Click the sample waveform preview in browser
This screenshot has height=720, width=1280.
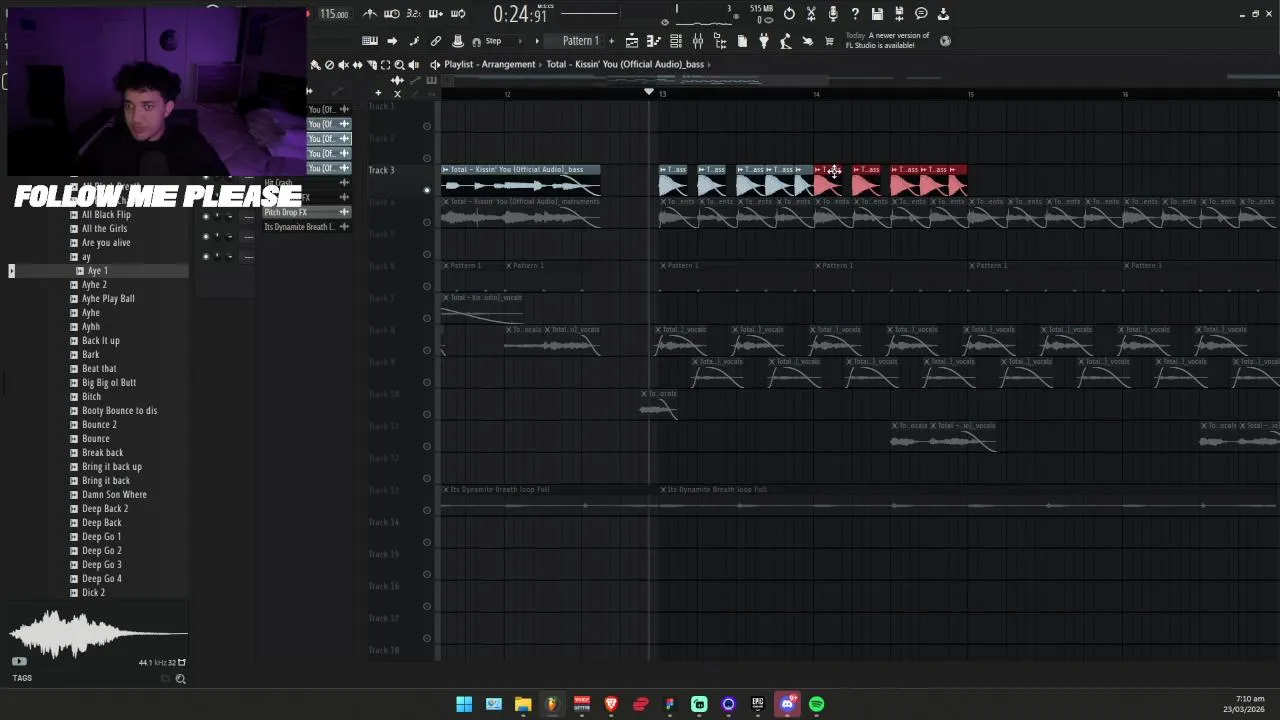[97, 633]
